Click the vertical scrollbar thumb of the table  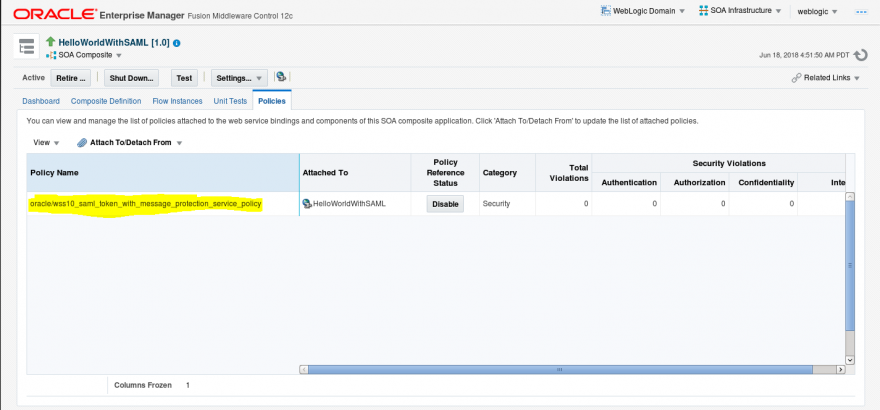pos(850,266)
